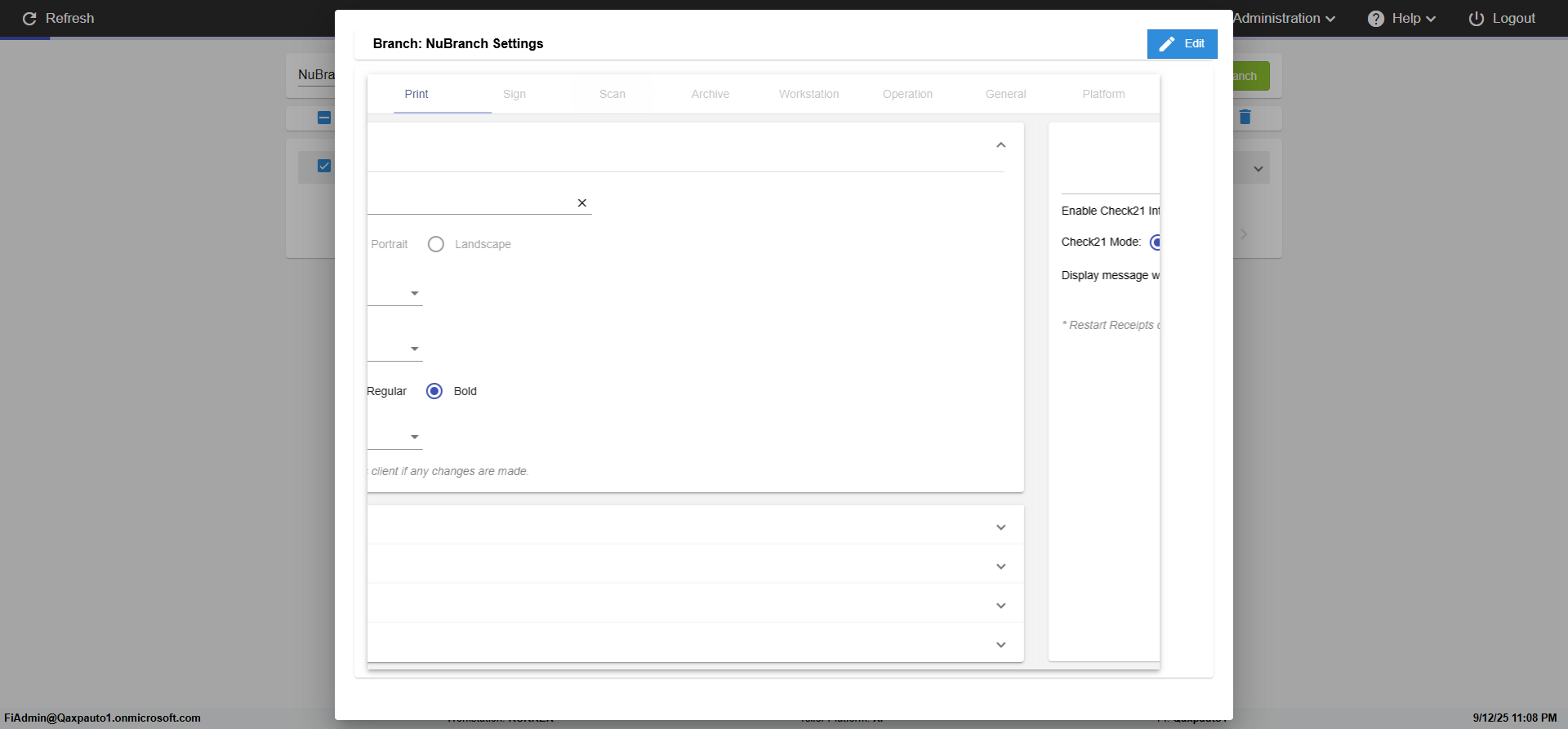This screenshot has width=1568, height=729.
Task: Open the Archive tab
Action: (x=710, y=95)
